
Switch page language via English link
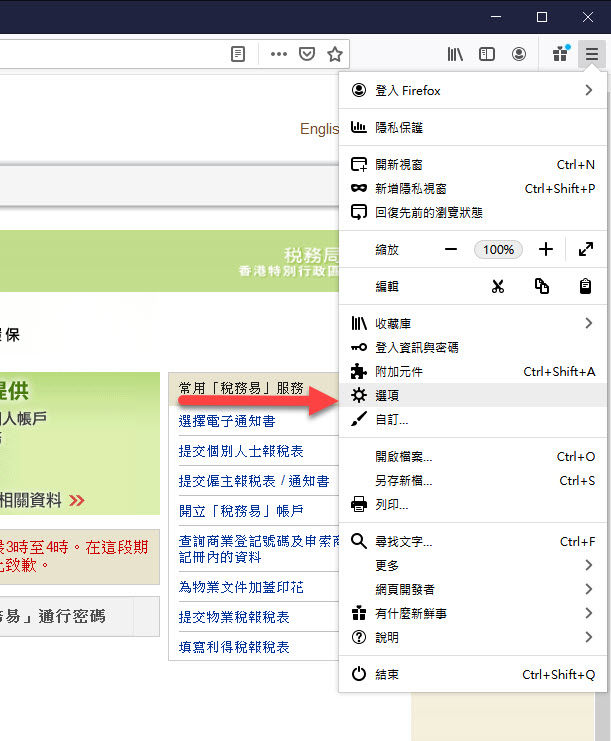[319, 129]
